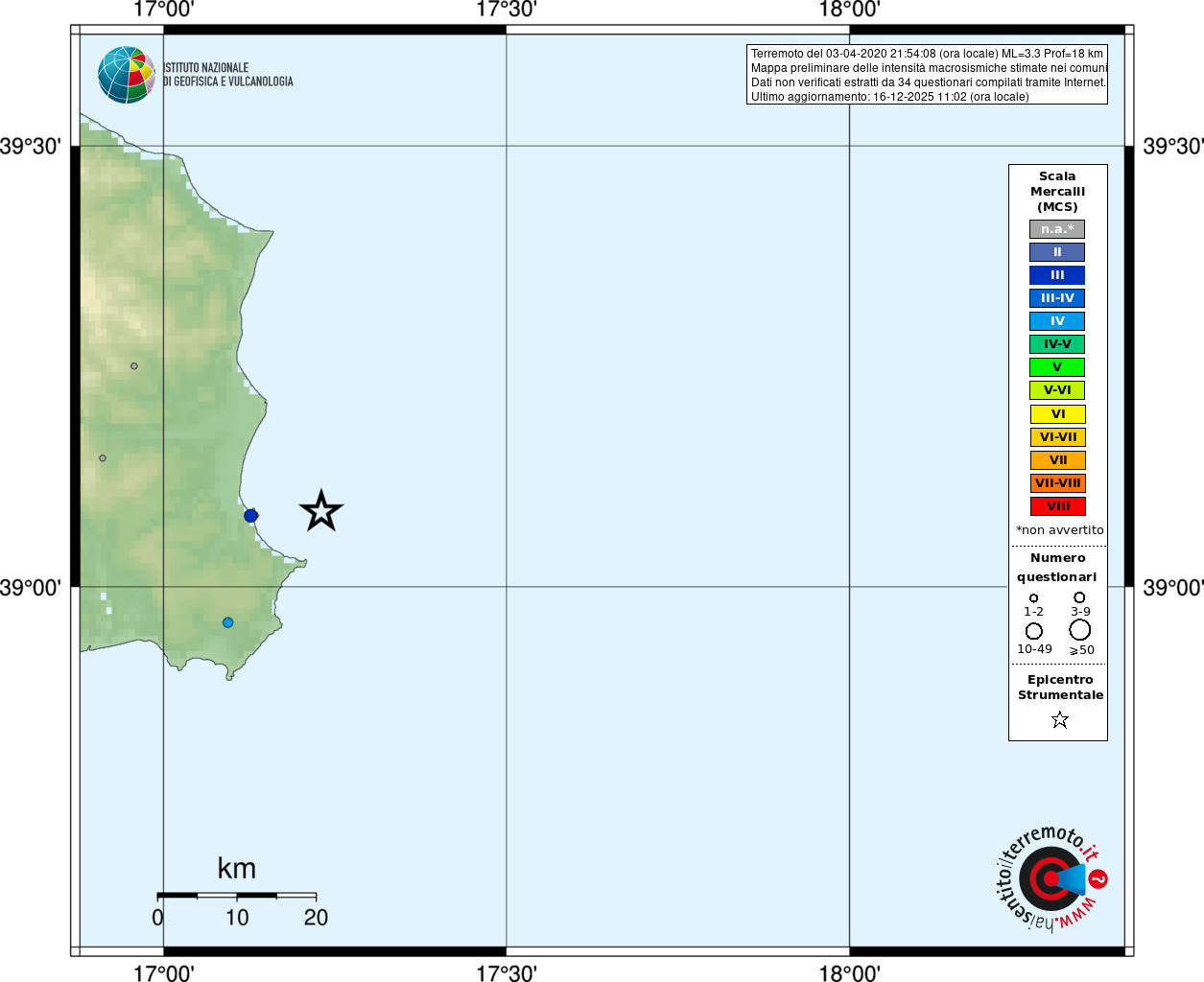Viewport: 1204px width, 982px height.
Task: Click the bright green V legend swatch
Action: tap(1057, 367)
